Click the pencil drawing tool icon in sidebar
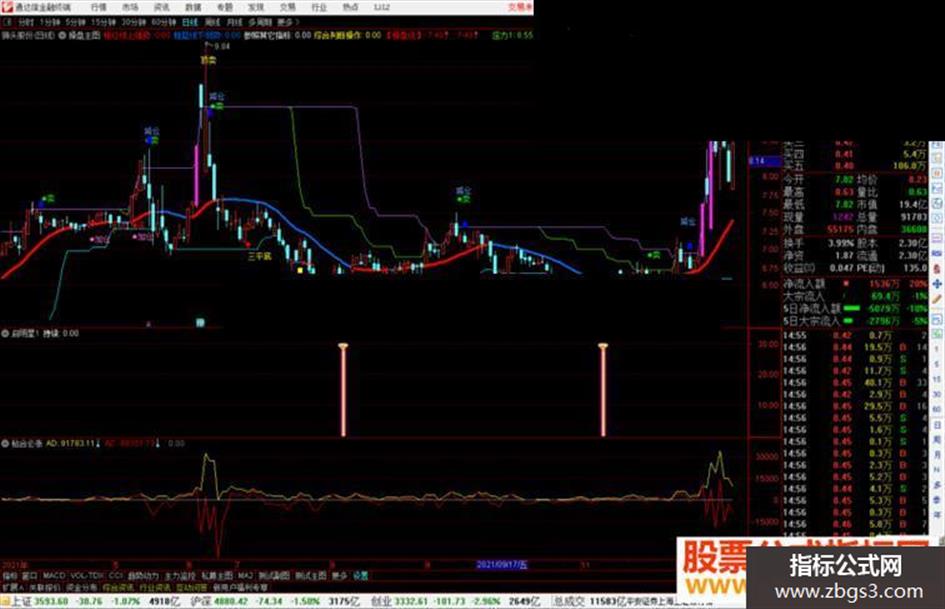Viewport: 945px width, 609px height. 937,299
